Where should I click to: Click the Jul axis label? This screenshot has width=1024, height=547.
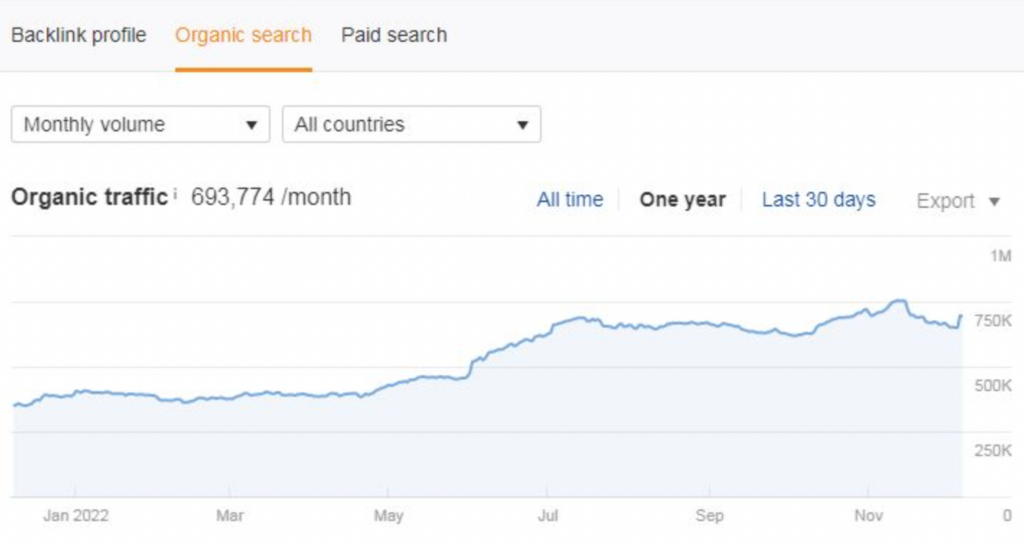click(548, 516)
